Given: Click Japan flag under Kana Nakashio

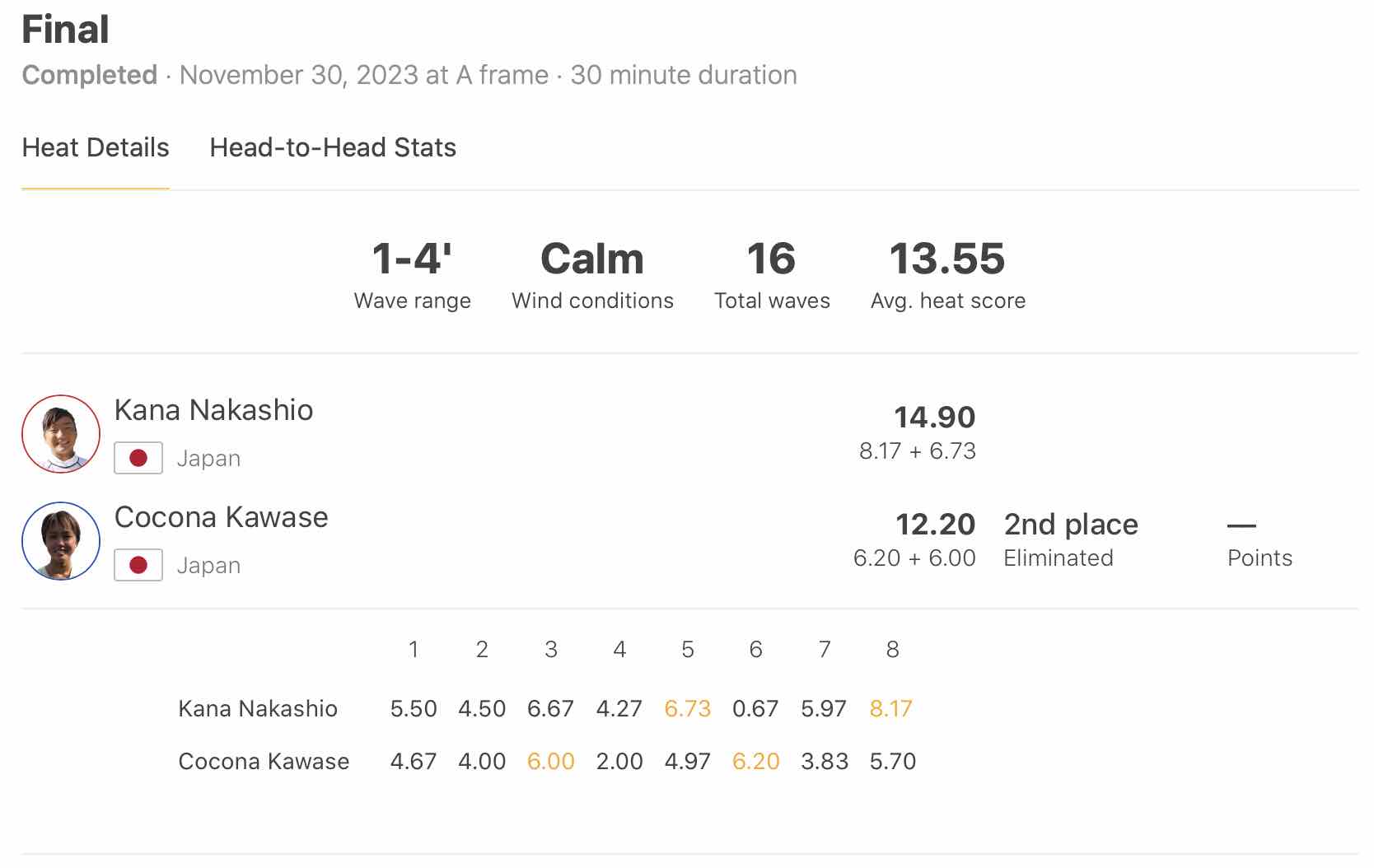Looking at the screenshot, I should 138,459.
